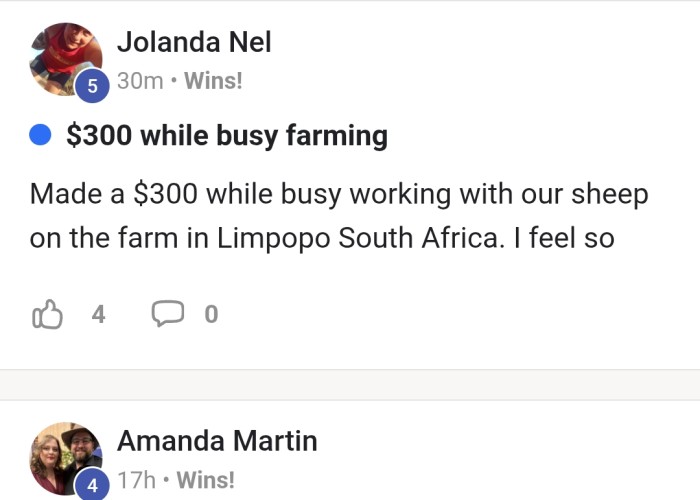Open the Wins! category on Jolanda's post
Screen dimensions: 700x500
click(x=213, y=81)
